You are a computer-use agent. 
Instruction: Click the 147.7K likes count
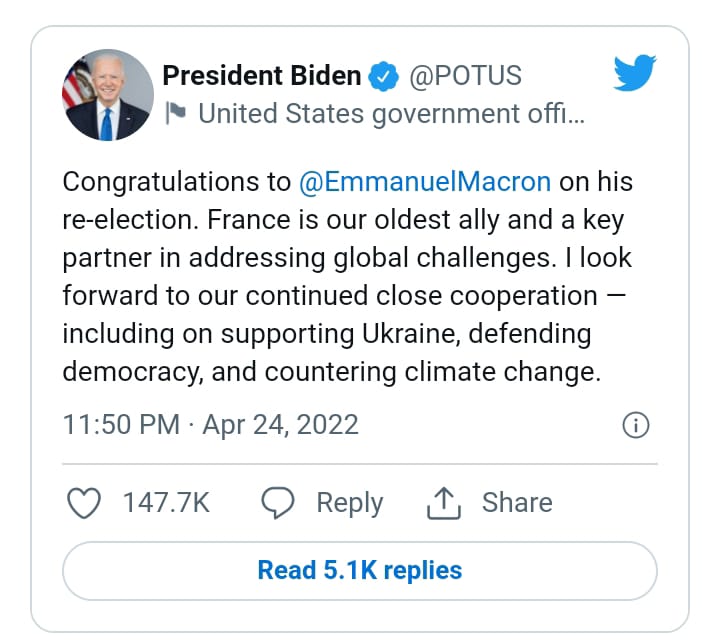tap(166, 503)
